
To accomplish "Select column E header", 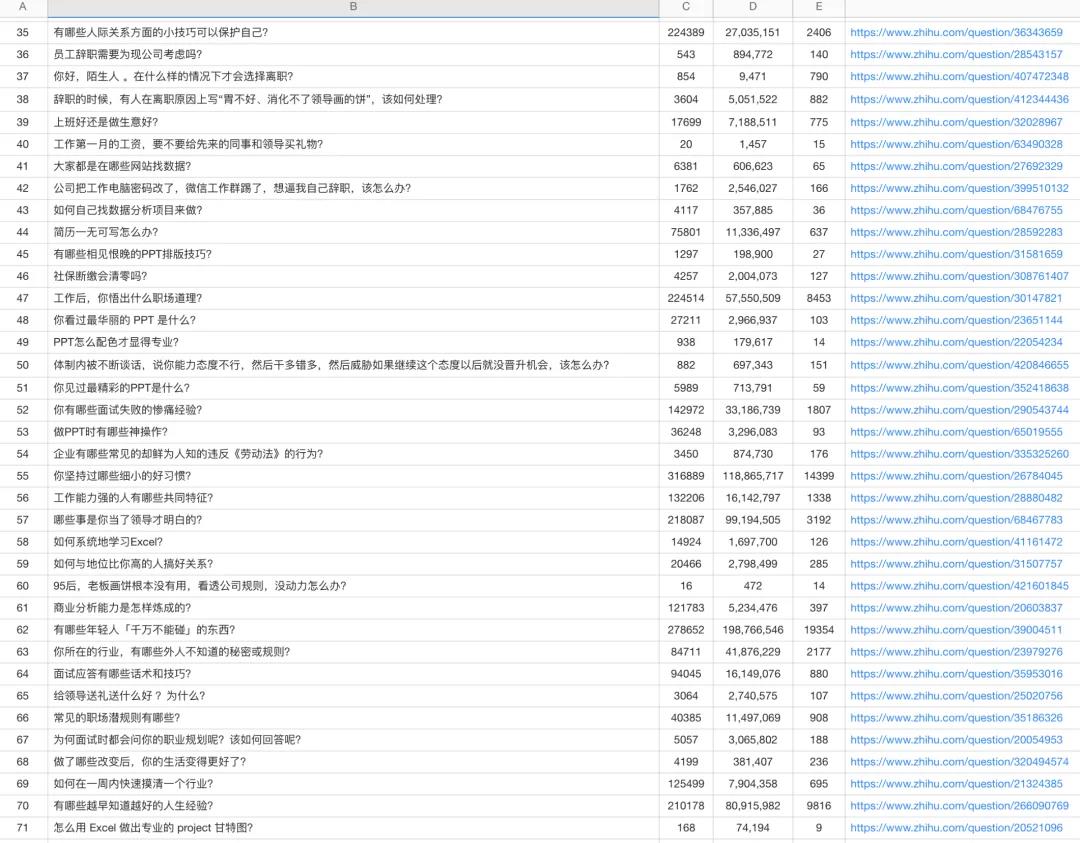I will 818,7.
